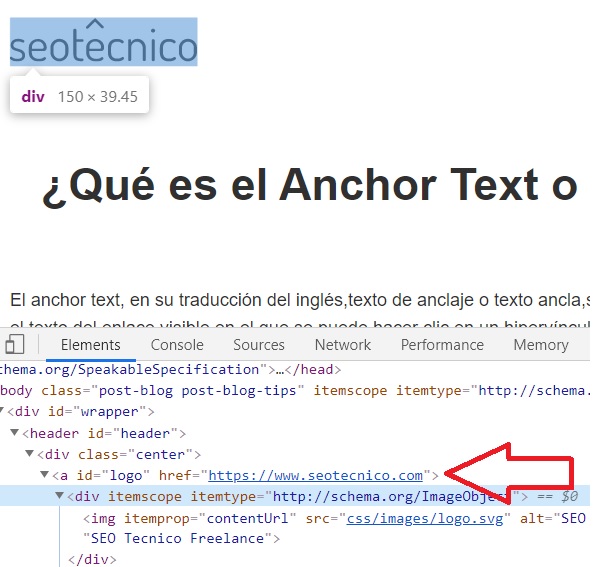Click the "post-blog post-blog-tips" class value
595x567 pixels.
(197, 391)
